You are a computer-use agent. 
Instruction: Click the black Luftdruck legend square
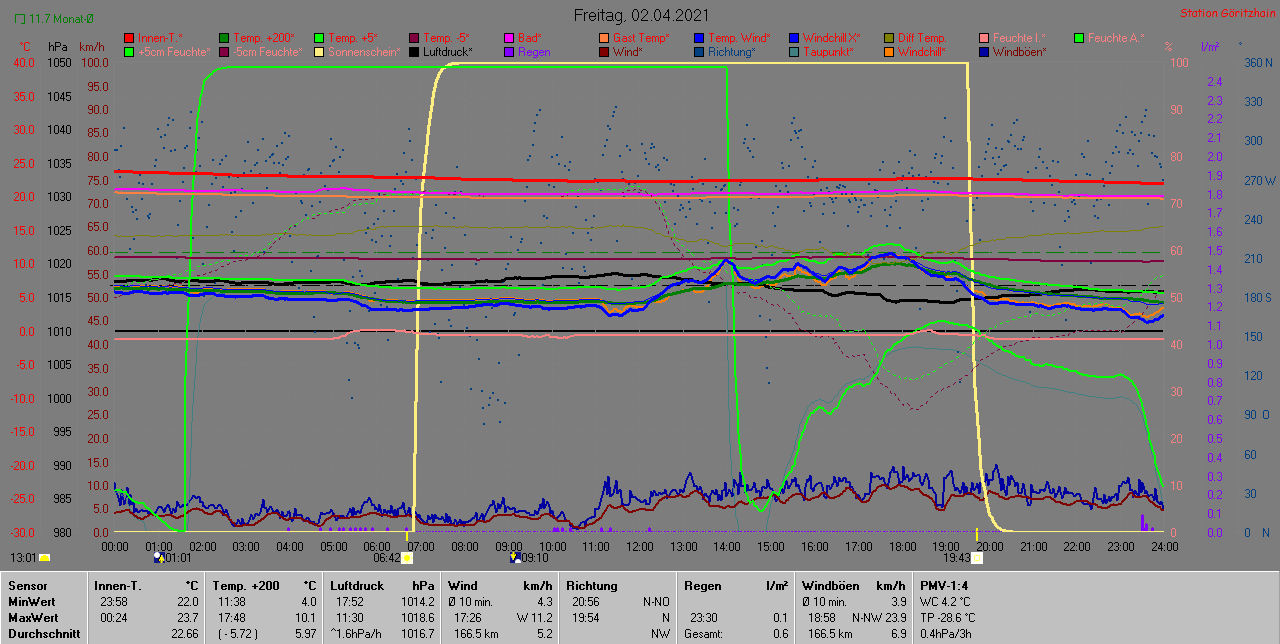(414, 52)
